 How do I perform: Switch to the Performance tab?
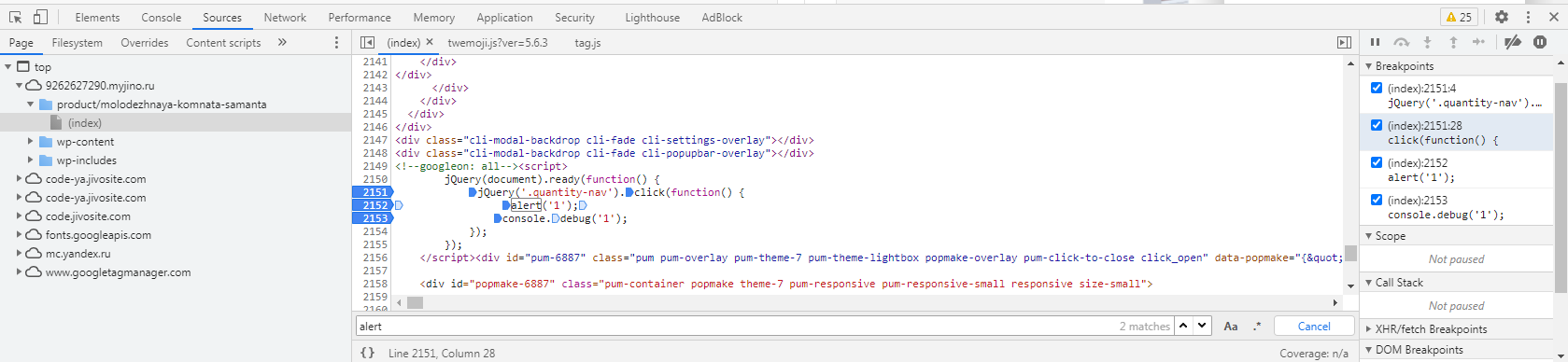pos(360,17)
